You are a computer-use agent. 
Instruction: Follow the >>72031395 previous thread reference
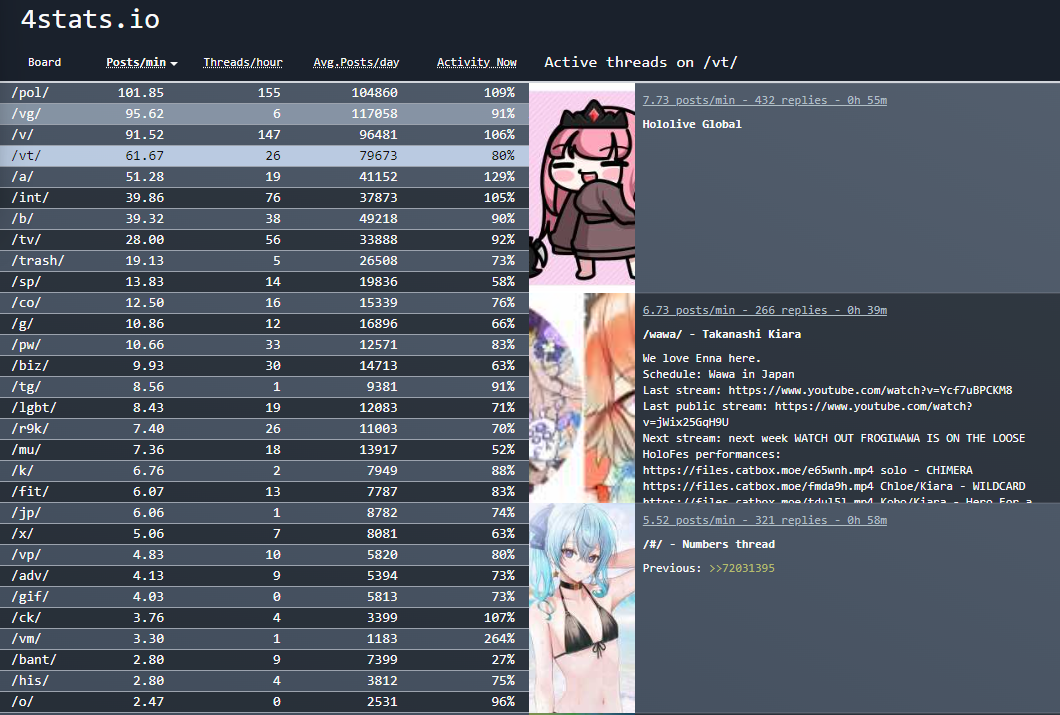click(x=742, y=568)
